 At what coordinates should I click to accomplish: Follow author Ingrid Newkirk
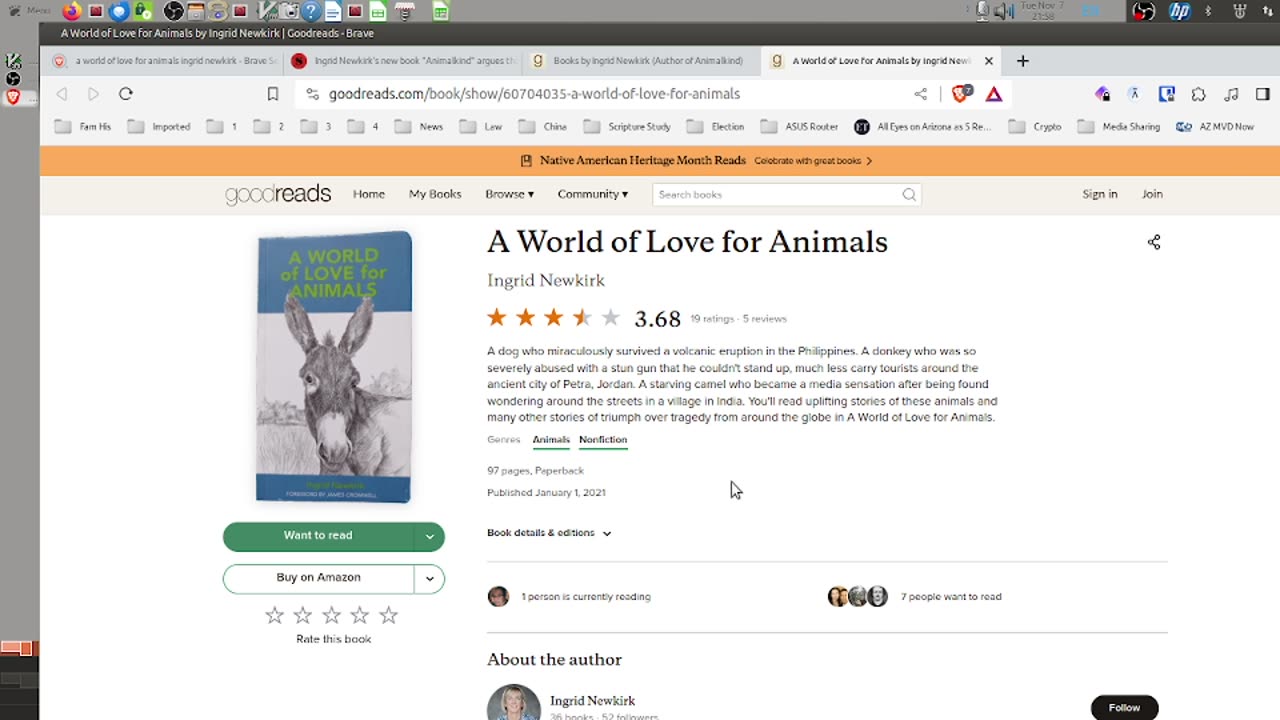click(x=1124, y=707)
